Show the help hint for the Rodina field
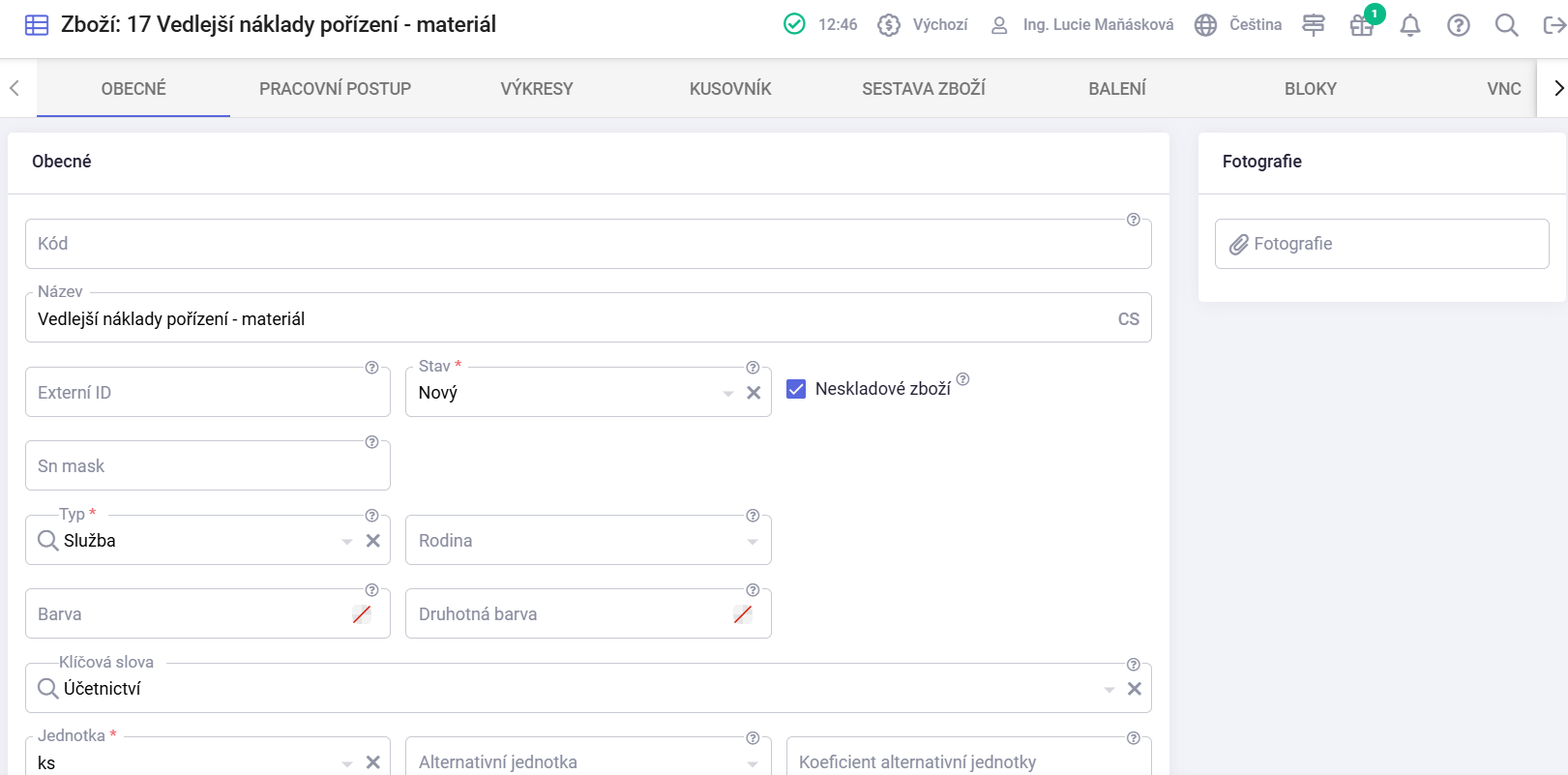1568x775 pixels. tap(753, 516)
